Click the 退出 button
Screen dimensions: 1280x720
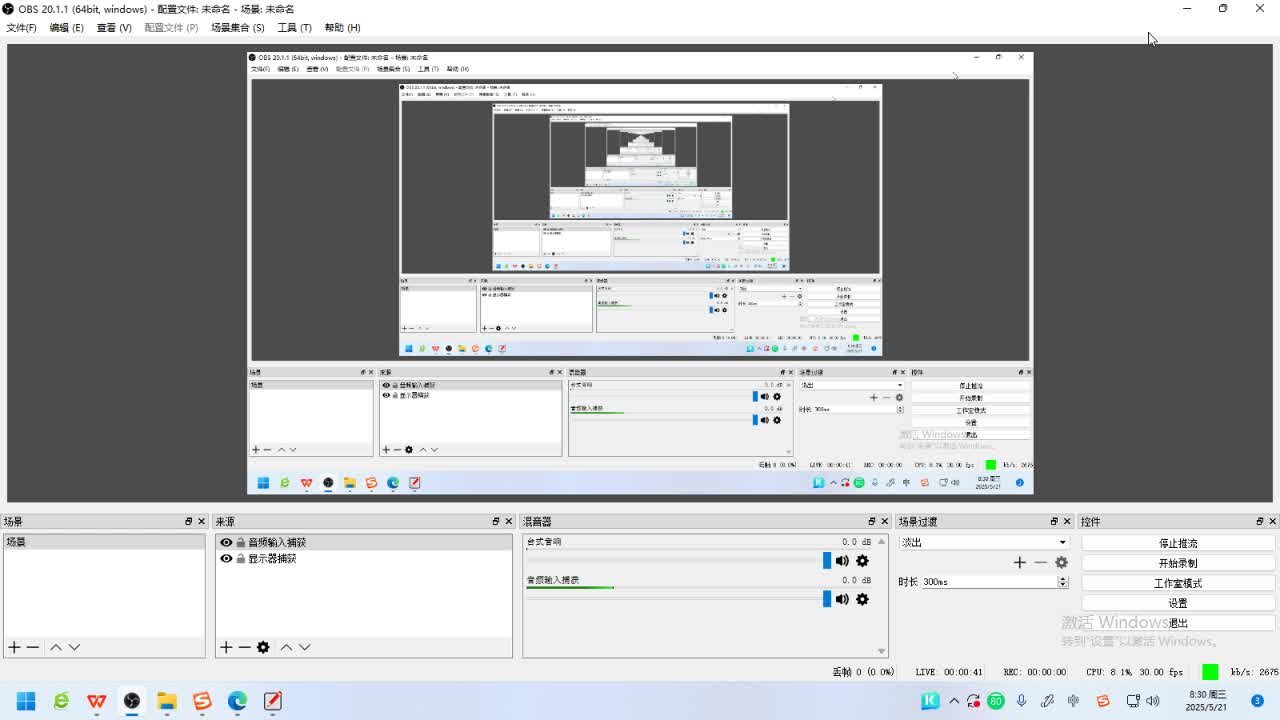pos(1178,623)
